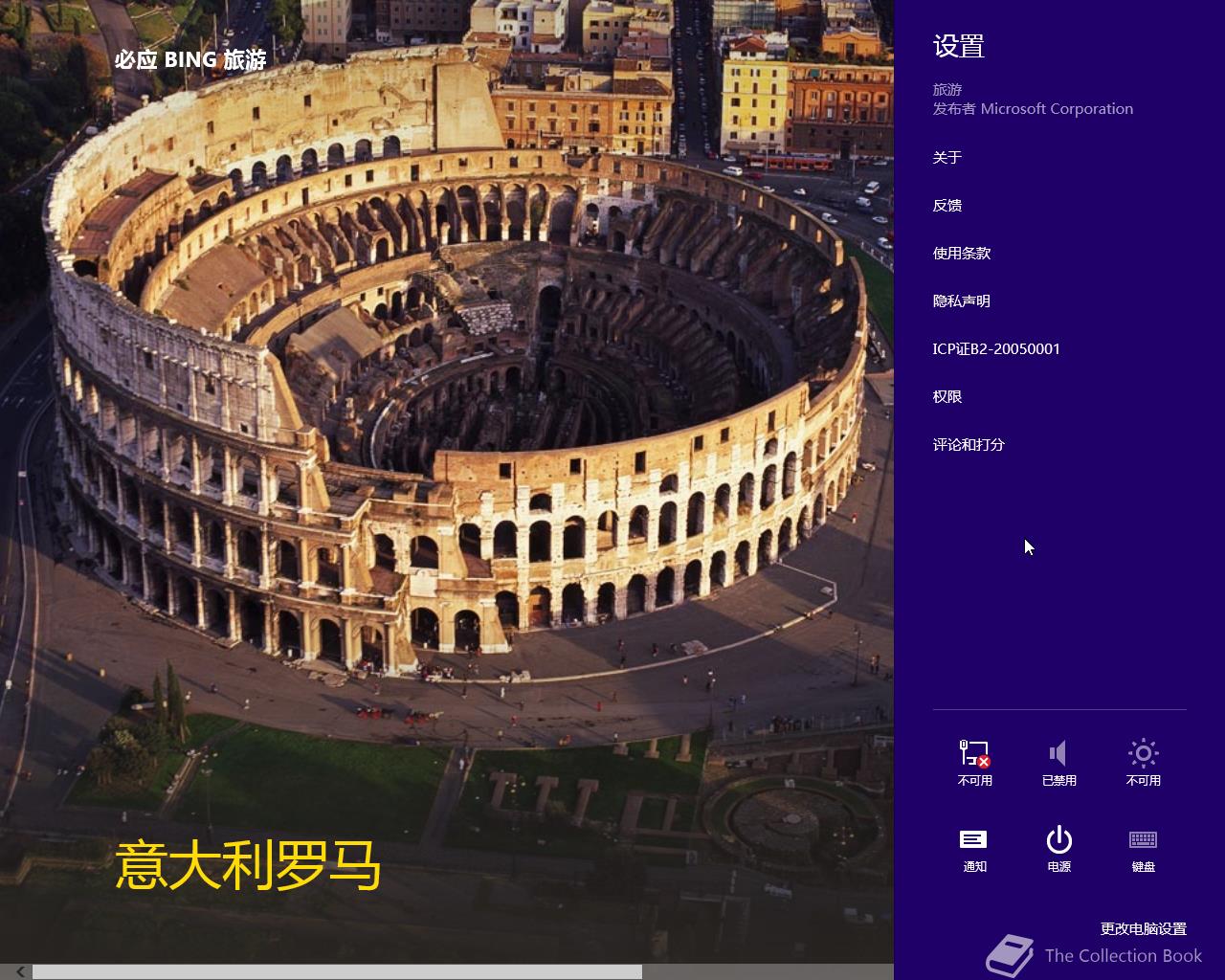Screen dimensions: 1225x980
Task: Click the 发布者 Microsoft Corporation text
Action: tap(1033, 109)
